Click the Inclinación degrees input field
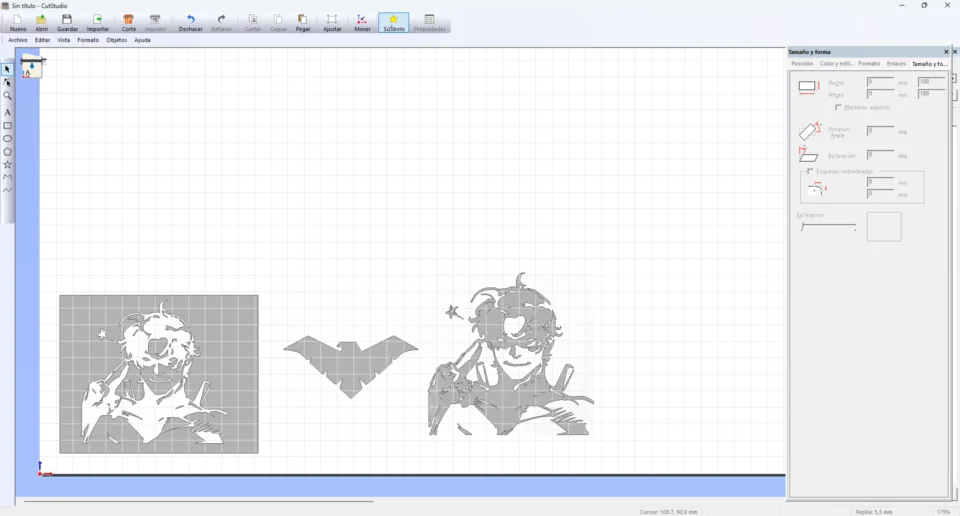The image size is (960, 516). click(880, 155)
